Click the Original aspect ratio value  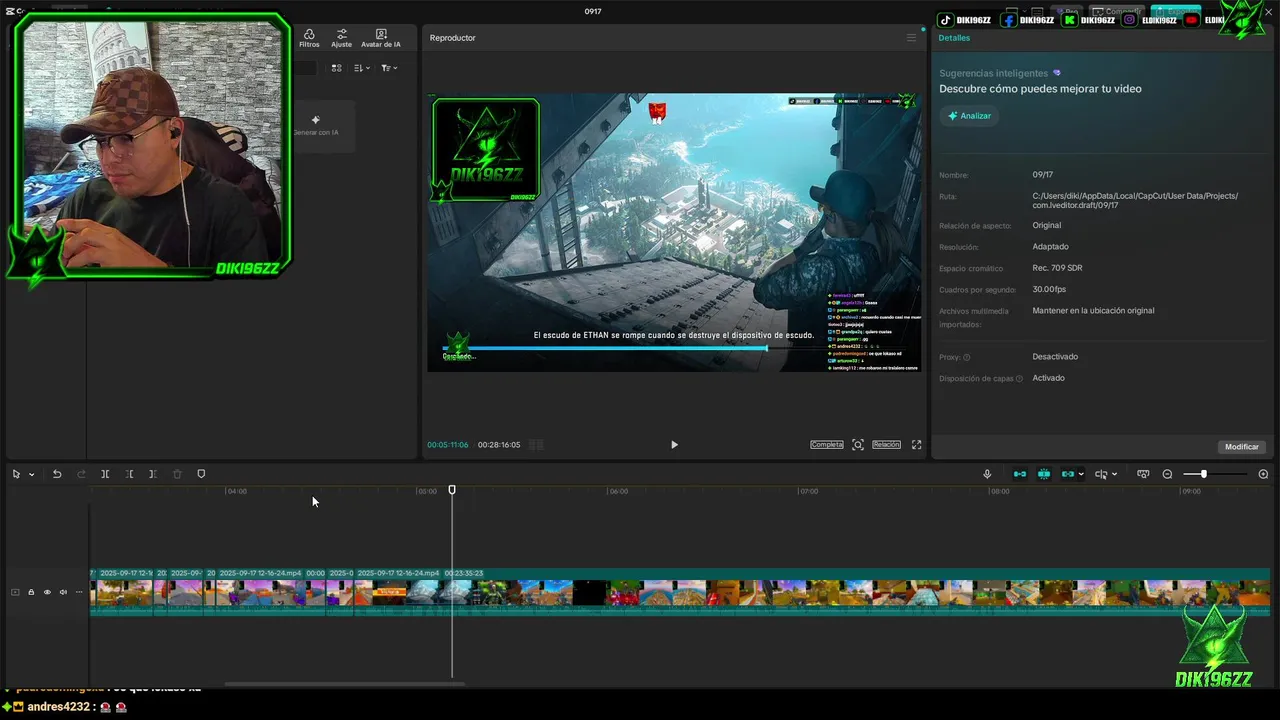click(1047, 226)
